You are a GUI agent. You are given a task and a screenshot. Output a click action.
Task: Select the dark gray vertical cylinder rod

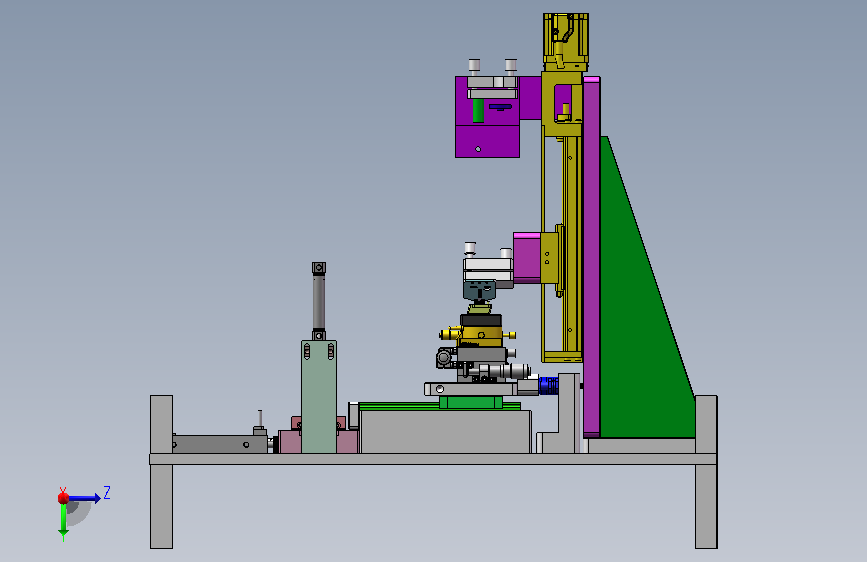(318, 301)
